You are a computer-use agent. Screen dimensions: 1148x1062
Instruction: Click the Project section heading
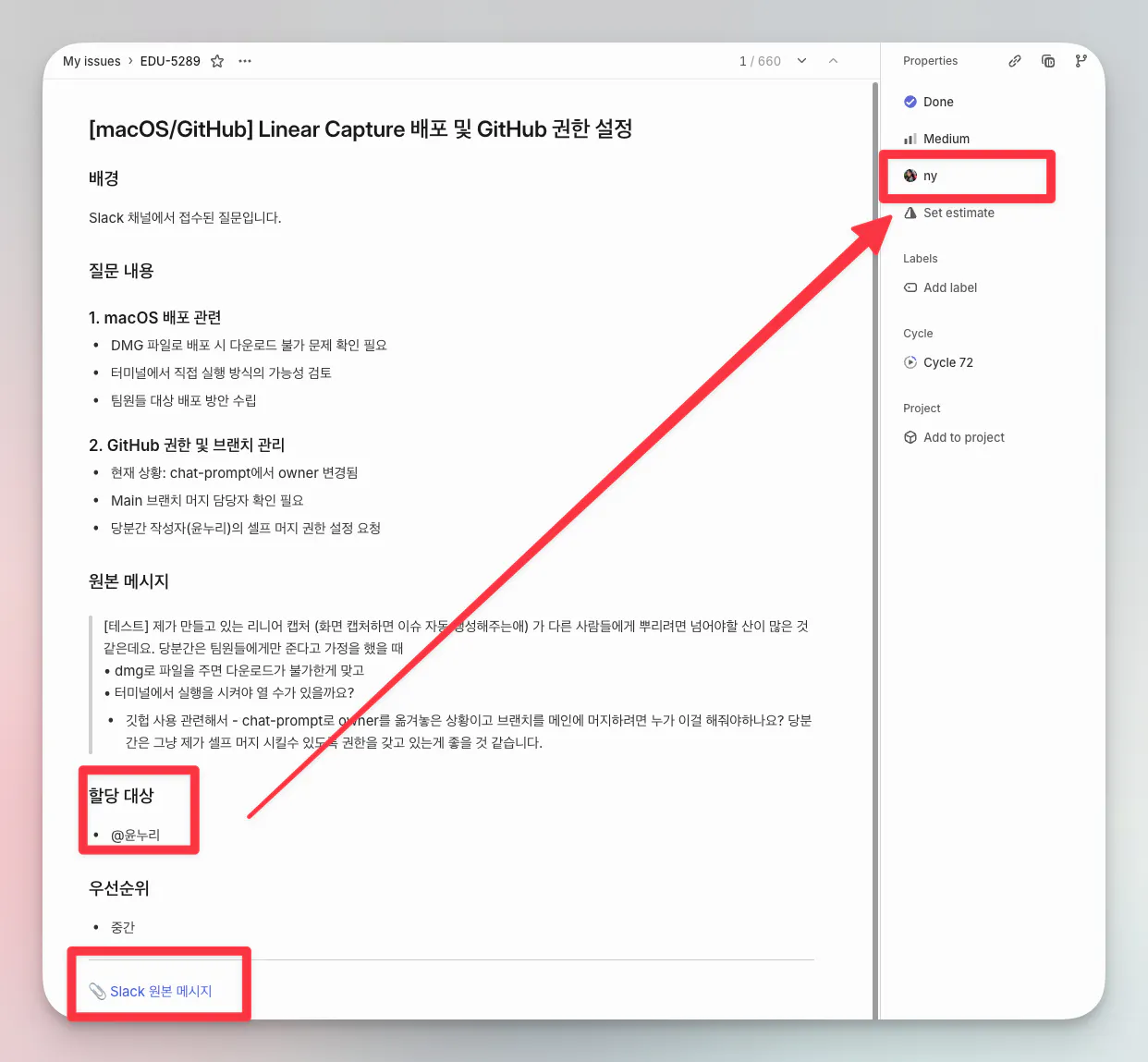[922, 409]
